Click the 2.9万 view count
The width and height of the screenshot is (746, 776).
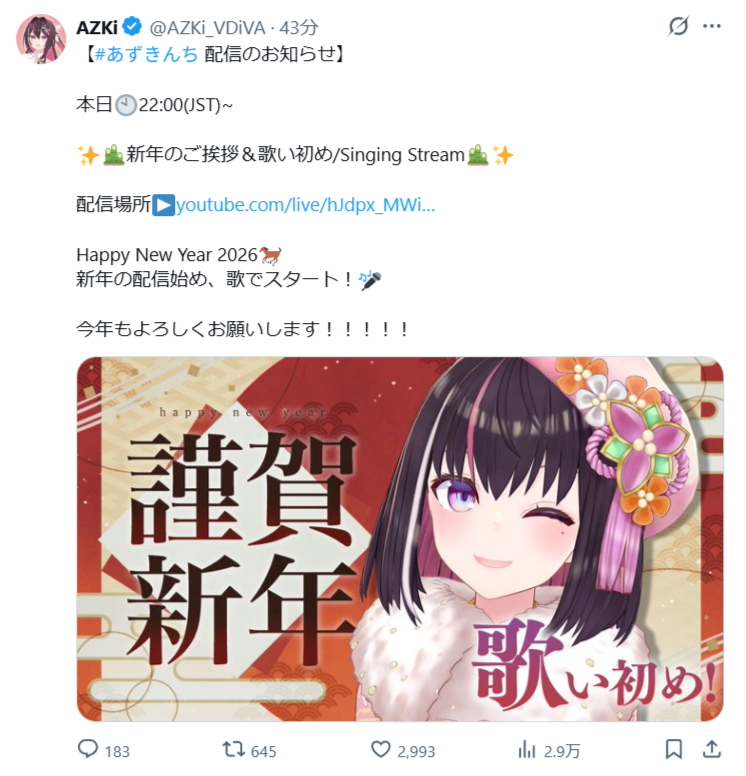pos(562,751)
